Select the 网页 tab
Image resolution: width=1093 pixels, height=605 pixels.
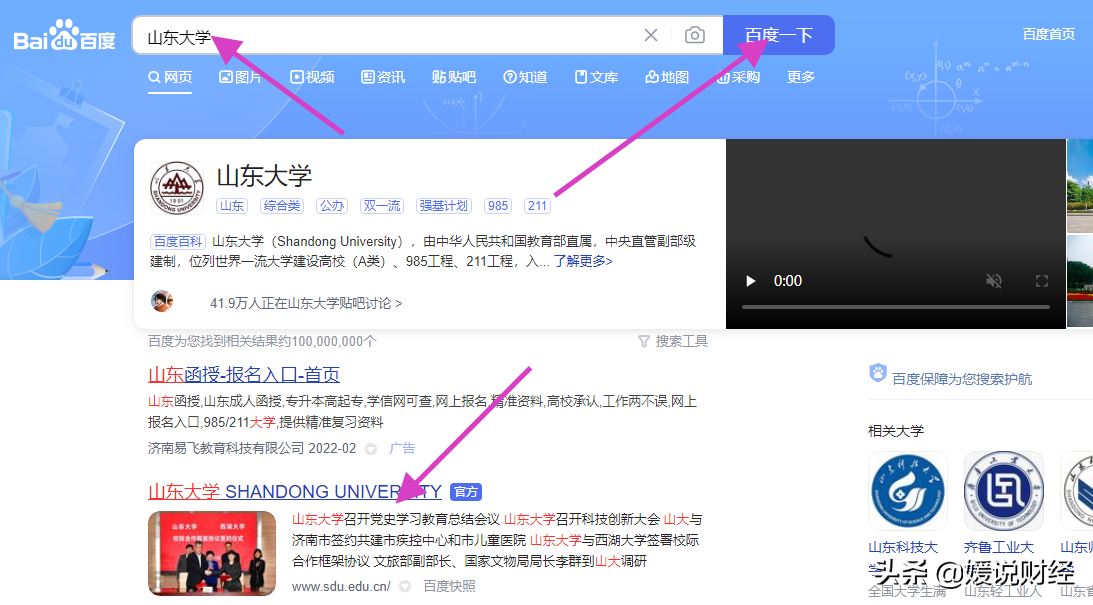[x=170, y=77]
